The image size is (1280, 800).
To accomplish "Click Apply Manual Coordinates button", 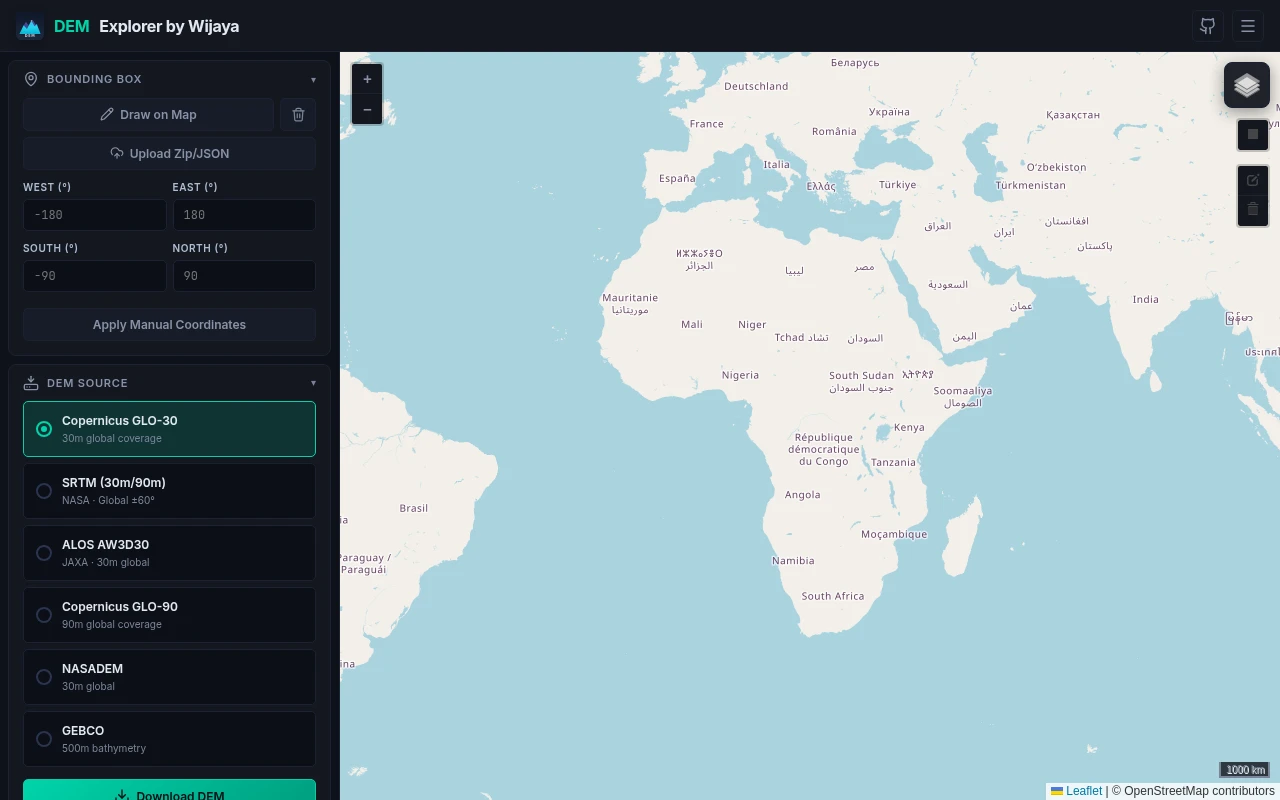I will click(x=169, y=324).
